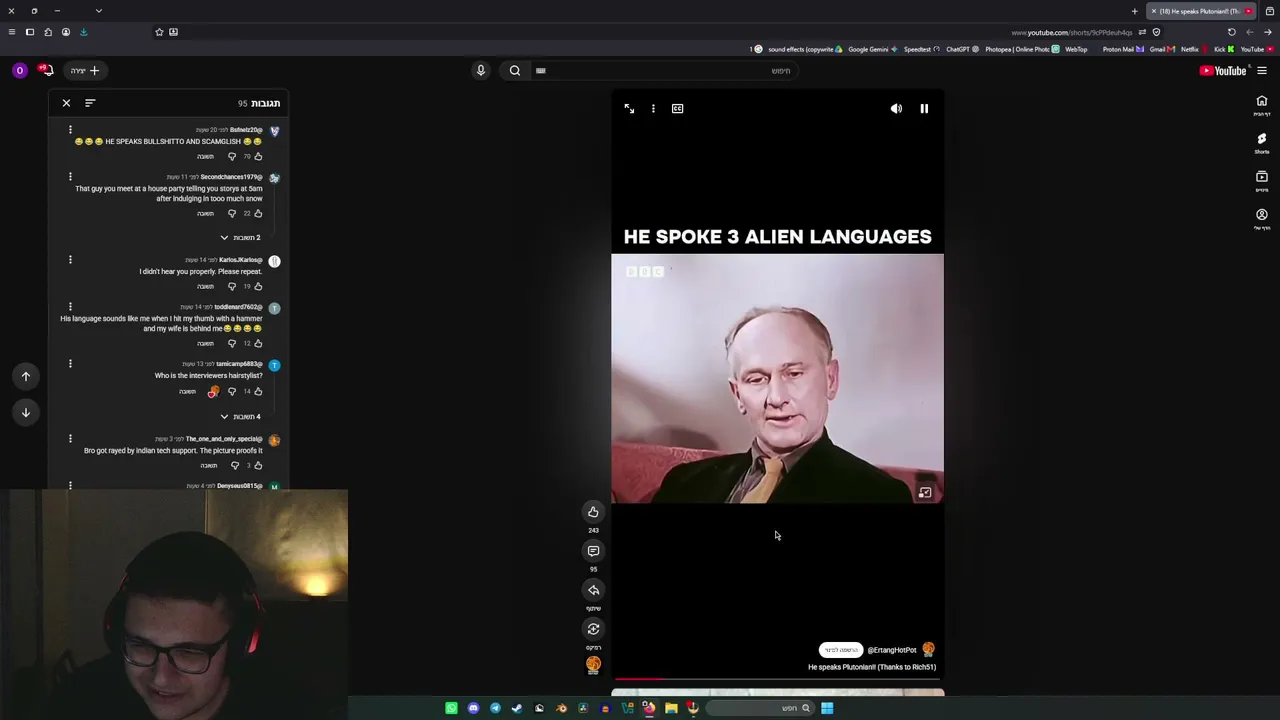Viewport: 1280px width, 720px height.
Task: Open Subscriptions in the YouTube sidebar
Action: [1262, 181]
